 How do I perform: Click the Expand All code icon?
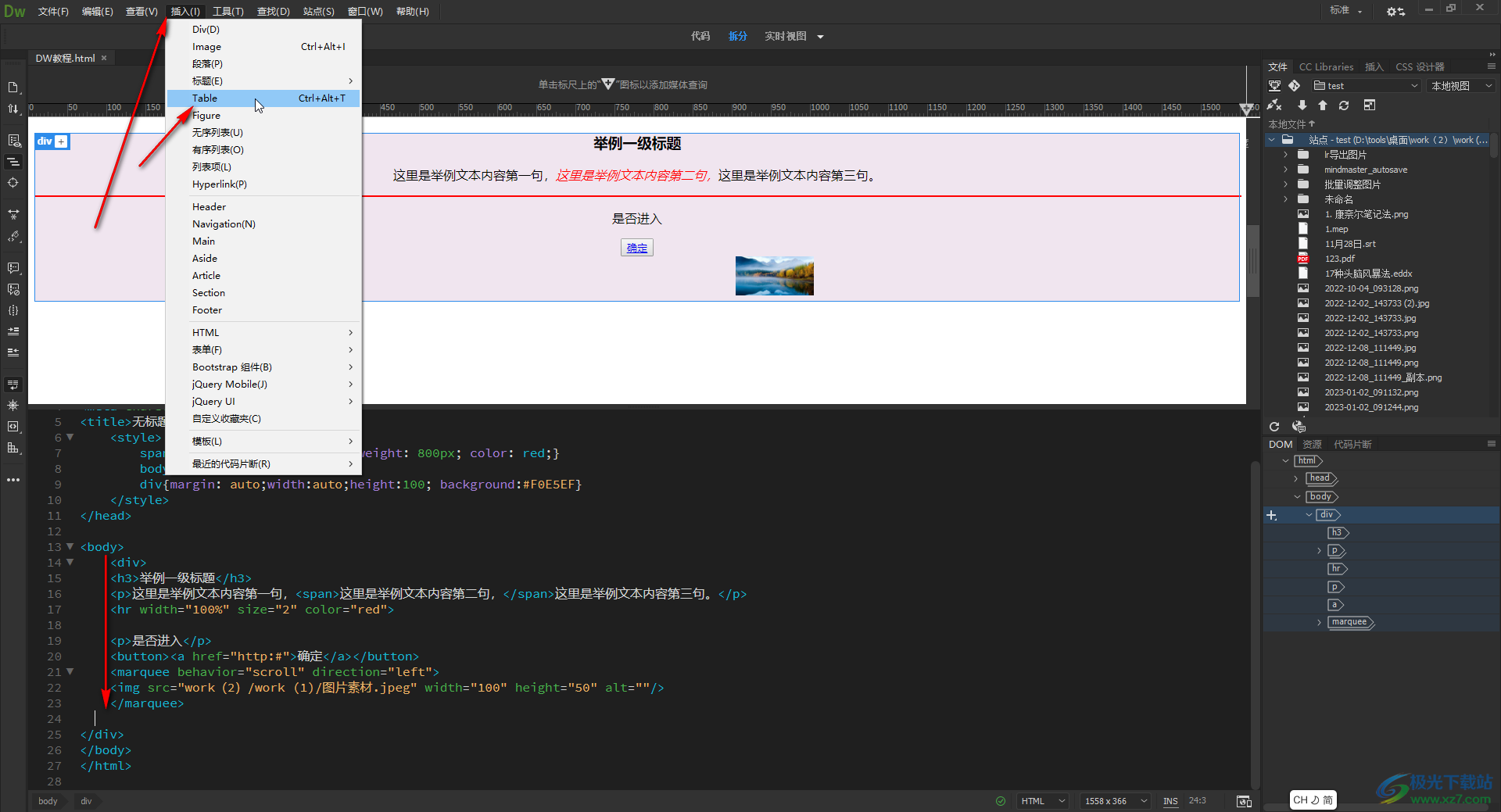click(13, 214)
